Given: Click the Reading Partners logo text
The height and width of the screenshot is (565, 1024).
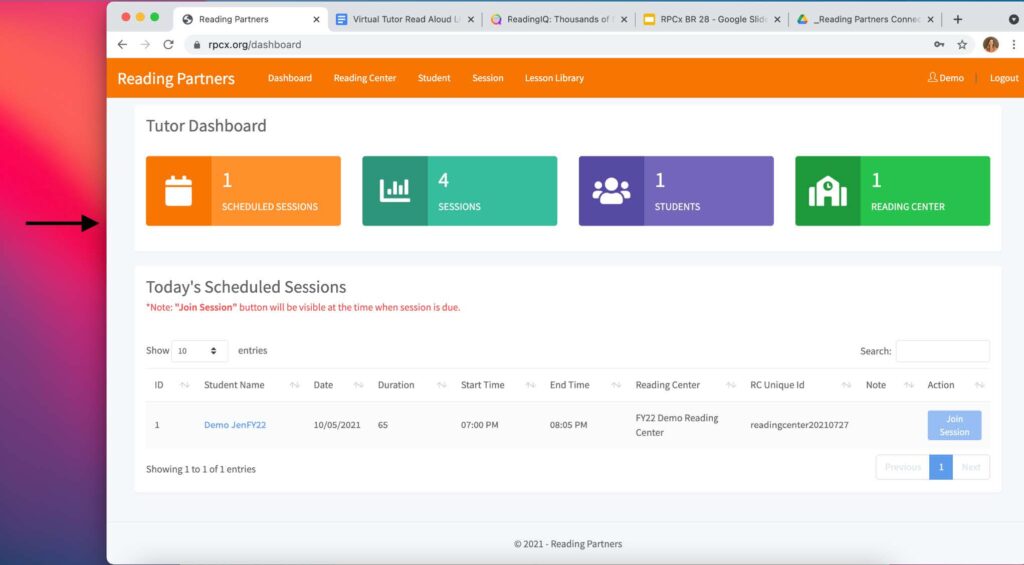Looking at the screenshot, I should [176, 78].
